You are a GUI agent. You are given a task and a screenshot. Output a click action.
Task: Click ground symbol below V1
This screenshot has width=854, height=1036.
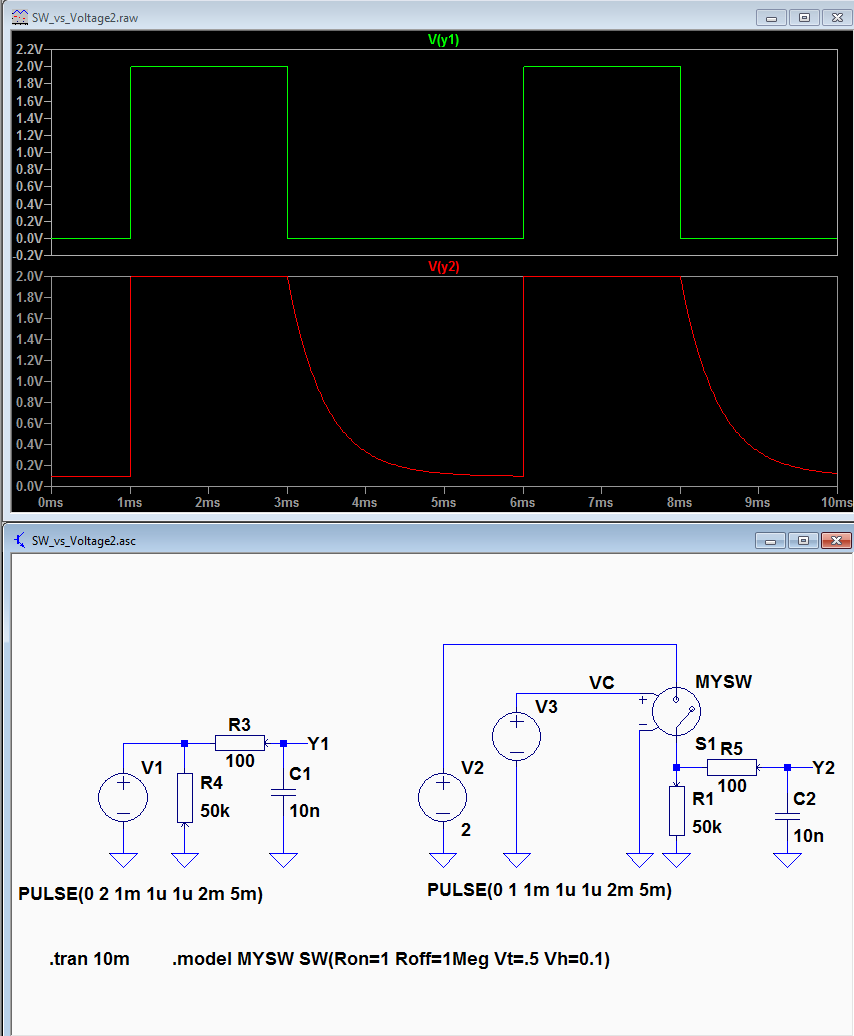click(x=124, y=860)
